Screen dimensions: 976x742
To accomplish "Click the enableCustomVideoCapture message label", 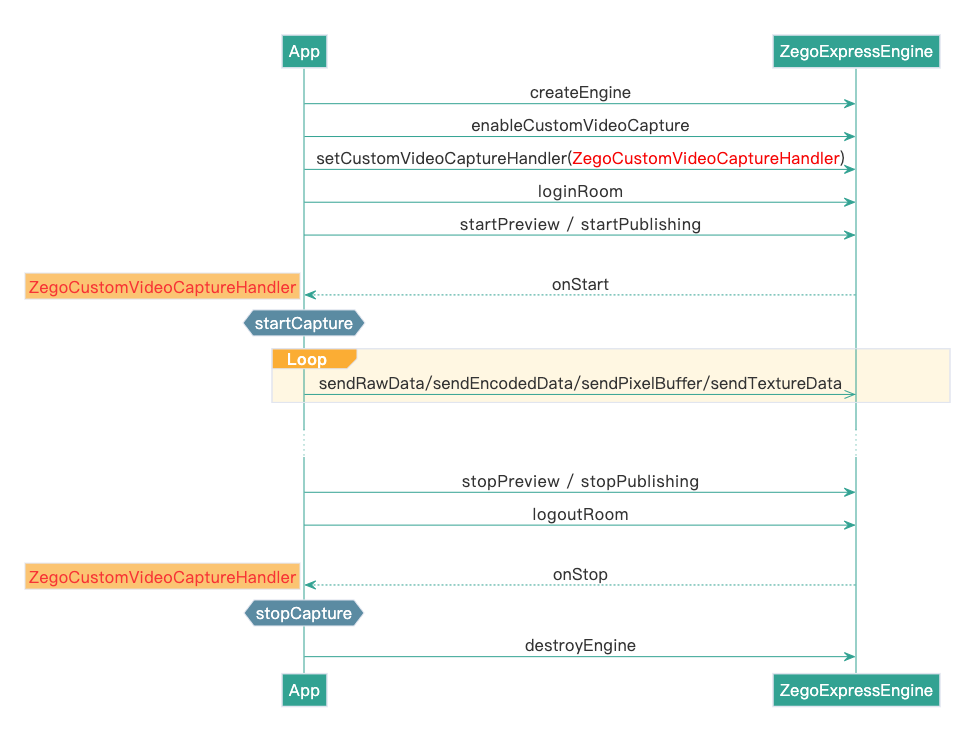I will (580, 126).
